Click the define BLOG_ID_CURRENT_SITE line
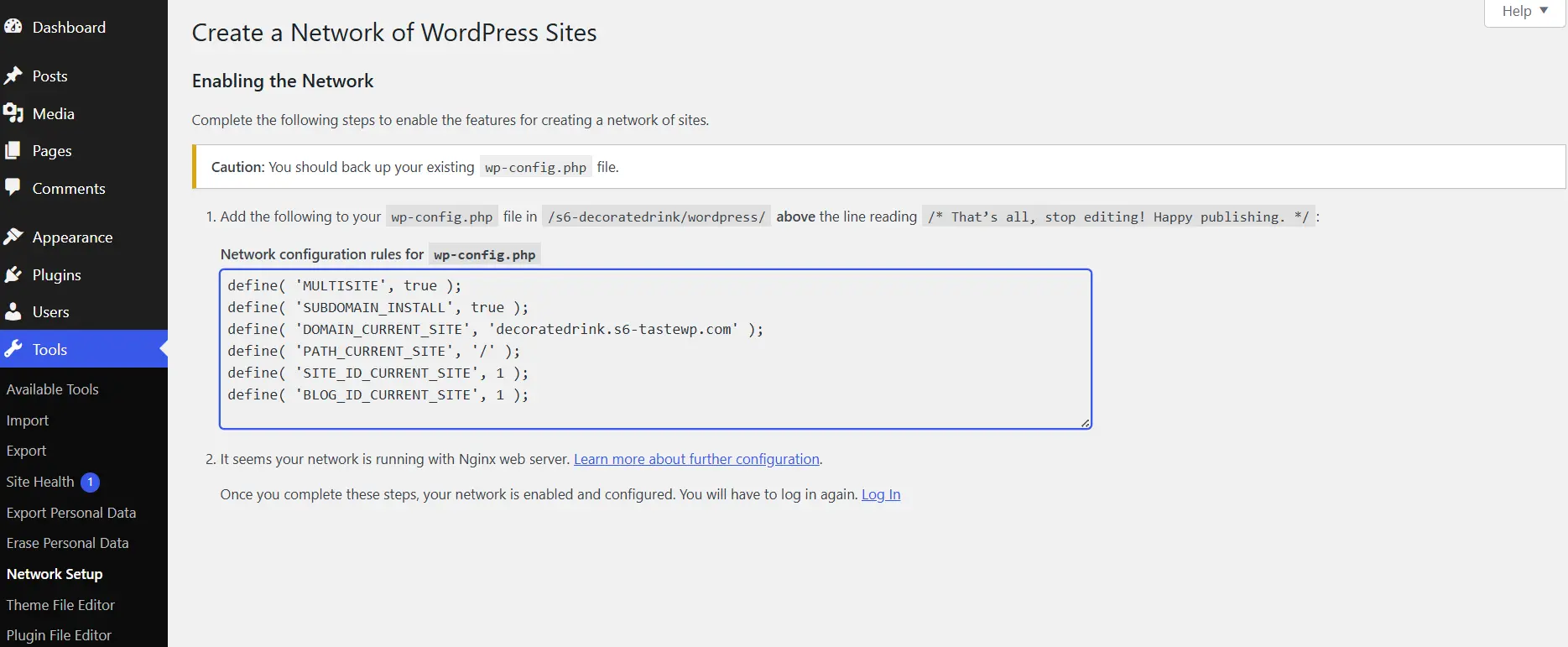This screenshot has height=647, width=1568. click(378, 394)
